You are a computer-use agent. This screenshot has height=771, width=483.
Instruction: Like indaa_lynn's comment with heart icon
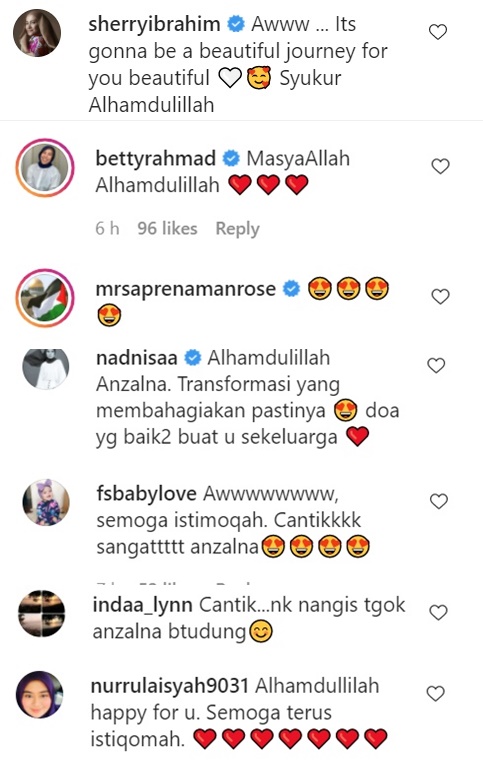tap(438, 613)
